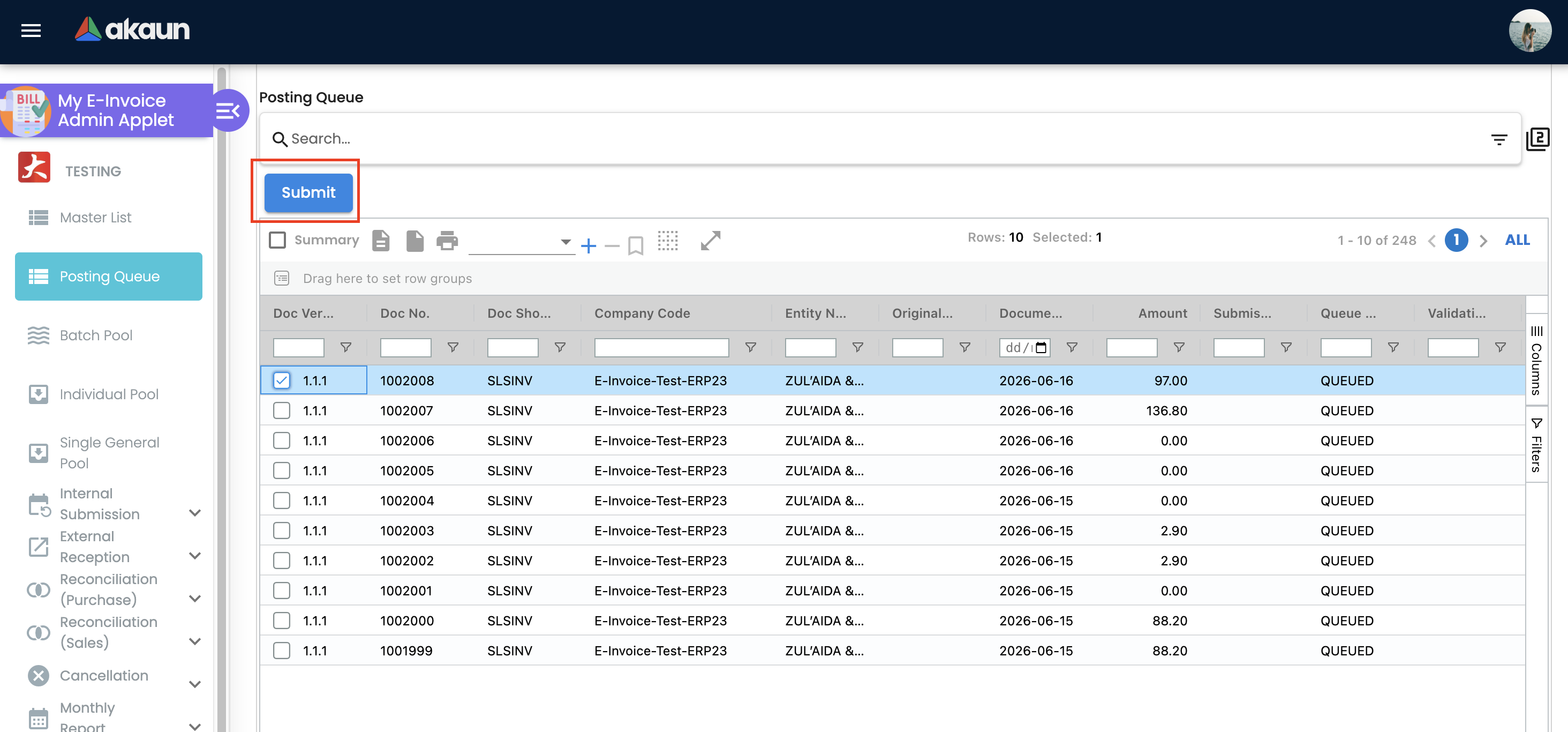
Task: Toggle the Summary checkbox
Action: (x=277, y=240)
